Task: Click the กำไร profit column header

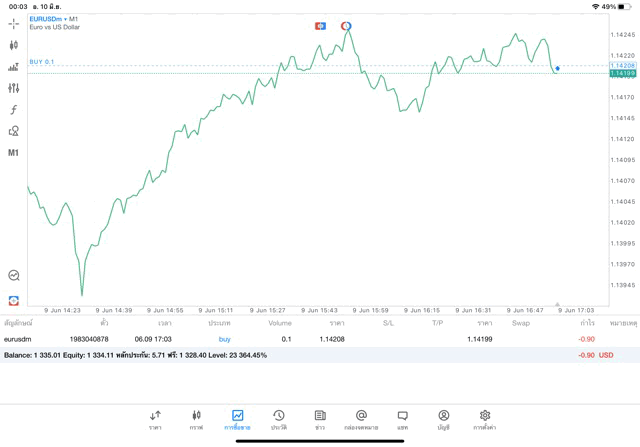Action: (x=588, y=323)
